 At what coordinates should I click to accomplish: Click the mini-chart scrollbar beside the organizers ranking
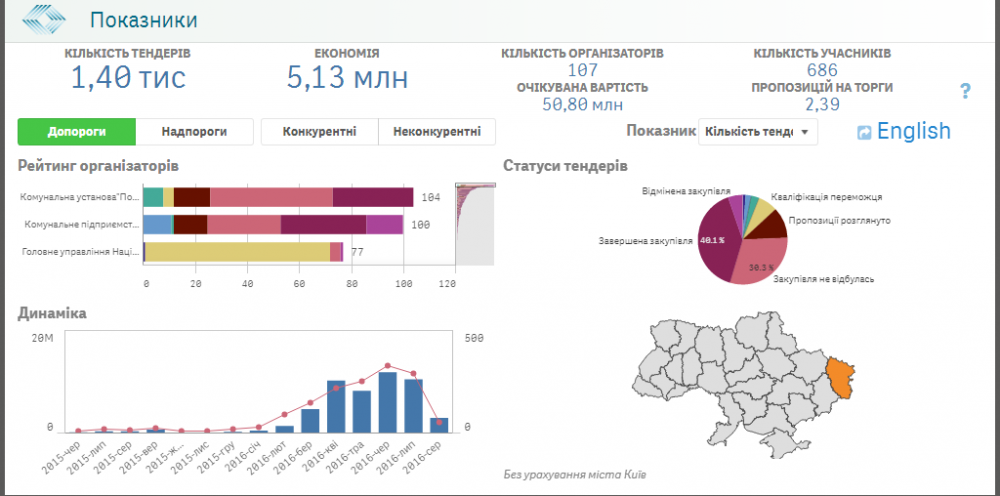click(x=474, y=224)
